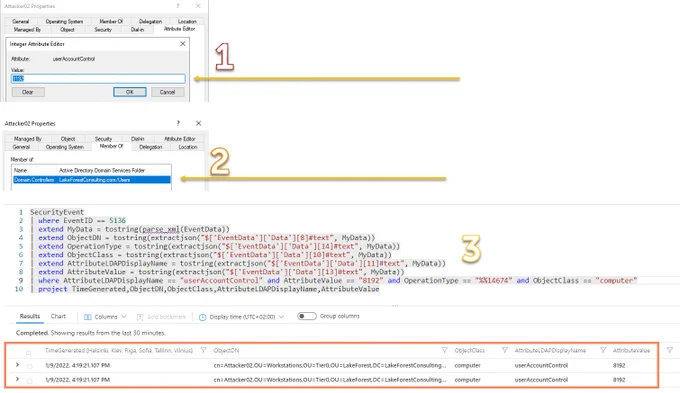Click the Columns grid icon

(x=88, y=317)
